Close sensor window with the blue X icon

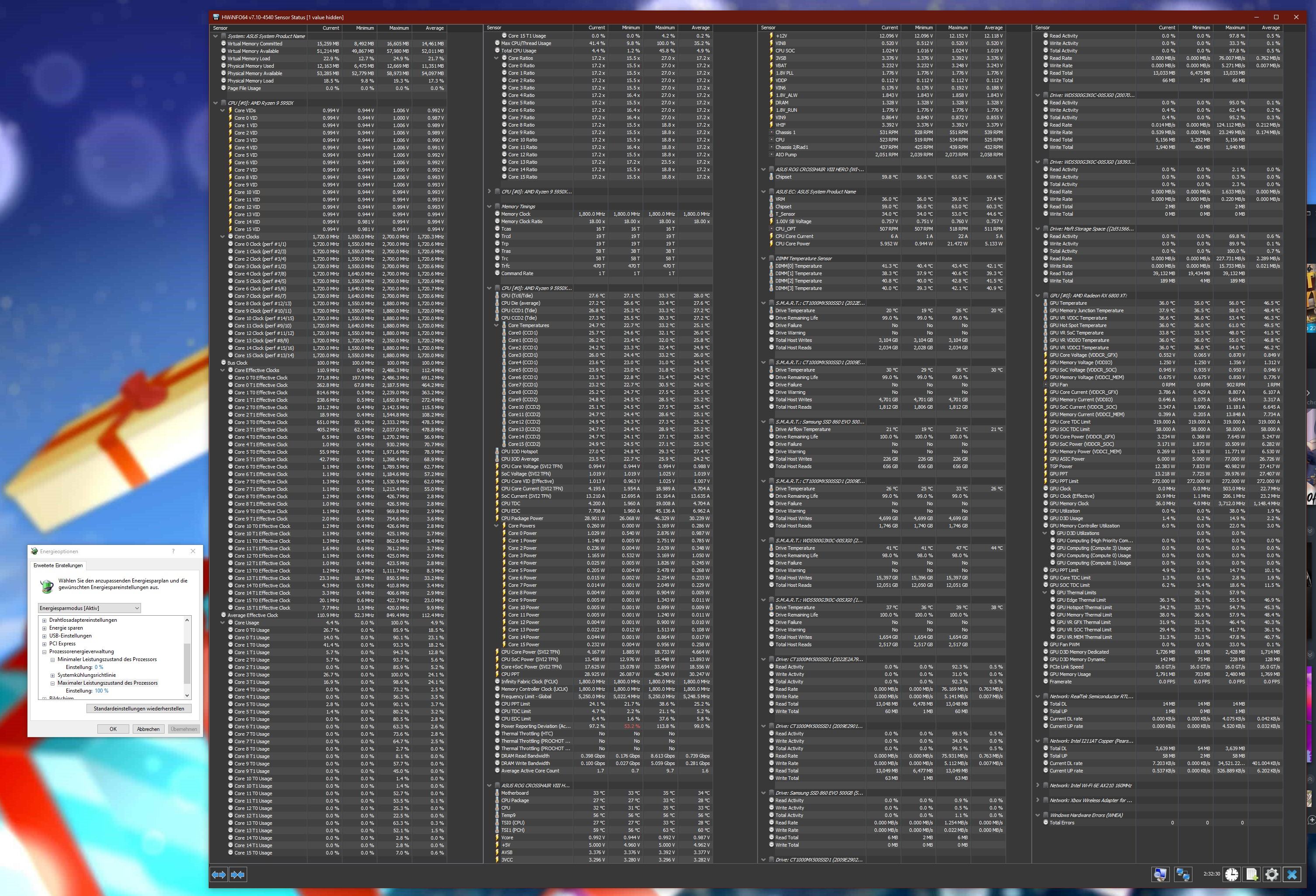point(1292,875)
